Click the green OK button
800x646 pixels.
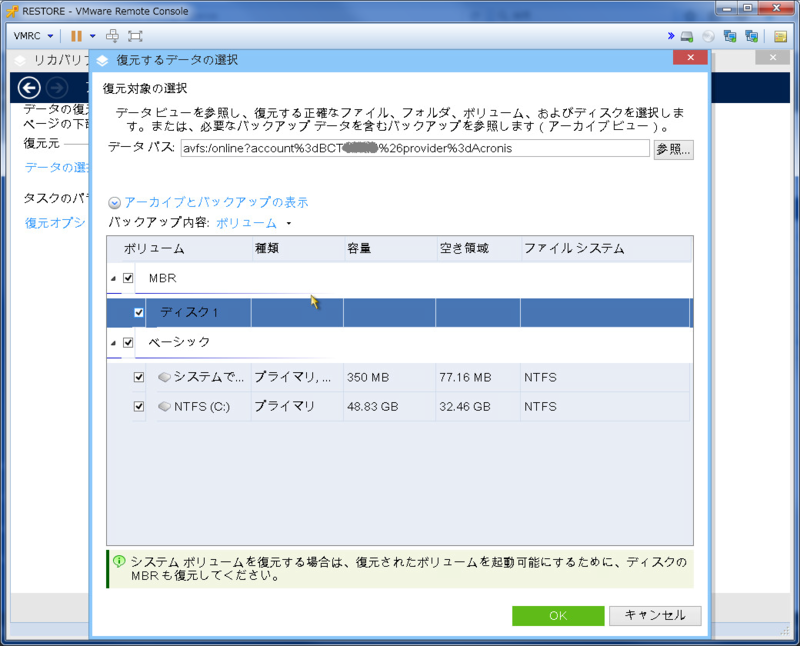(x=558, y=615)
